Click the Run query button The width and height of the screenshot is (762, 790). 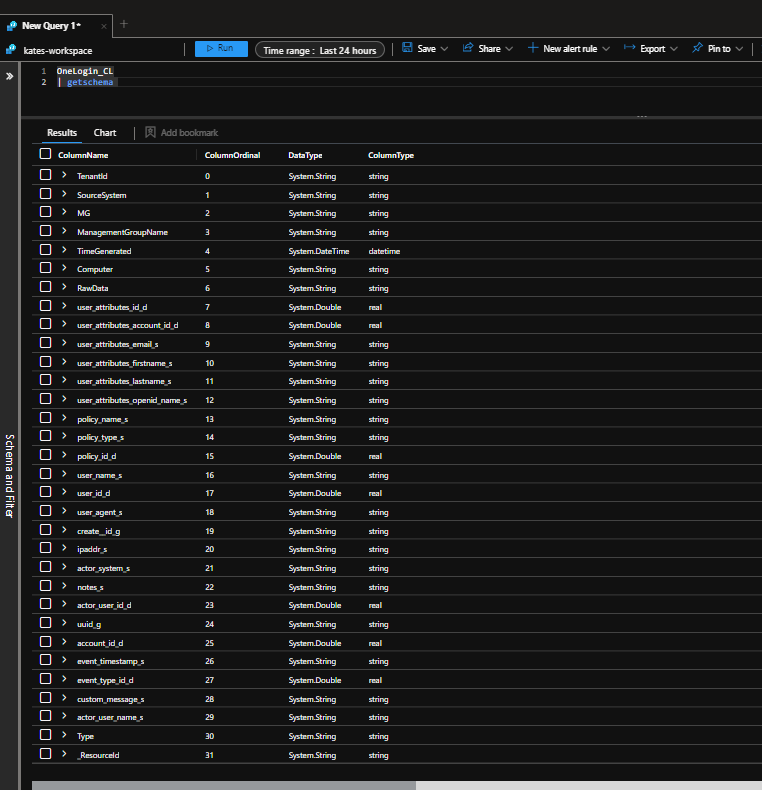221,49
